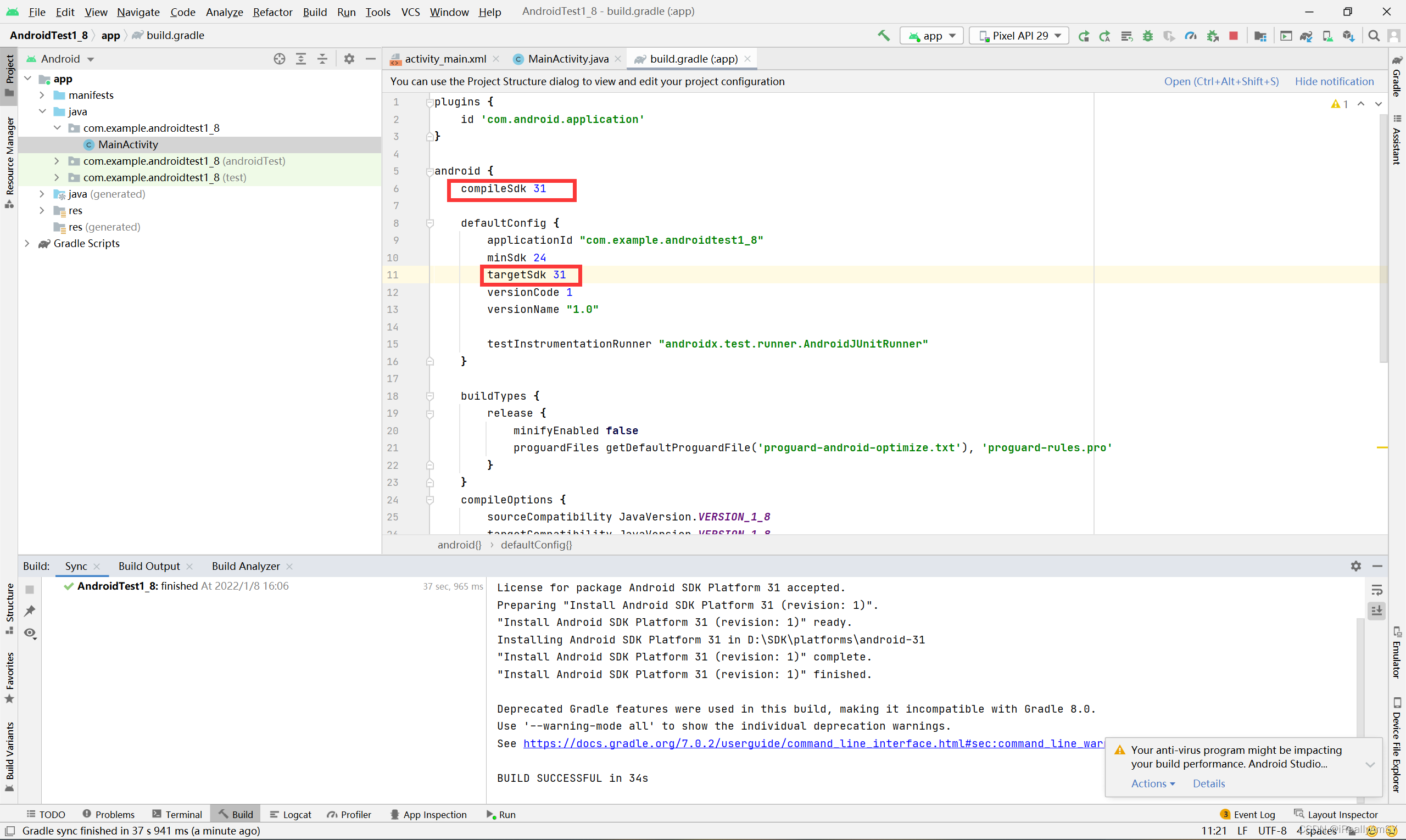Open Device File Explorer side panel
The height and width of the screenshot is (840, 1406).
click(x=1397, y=746)
